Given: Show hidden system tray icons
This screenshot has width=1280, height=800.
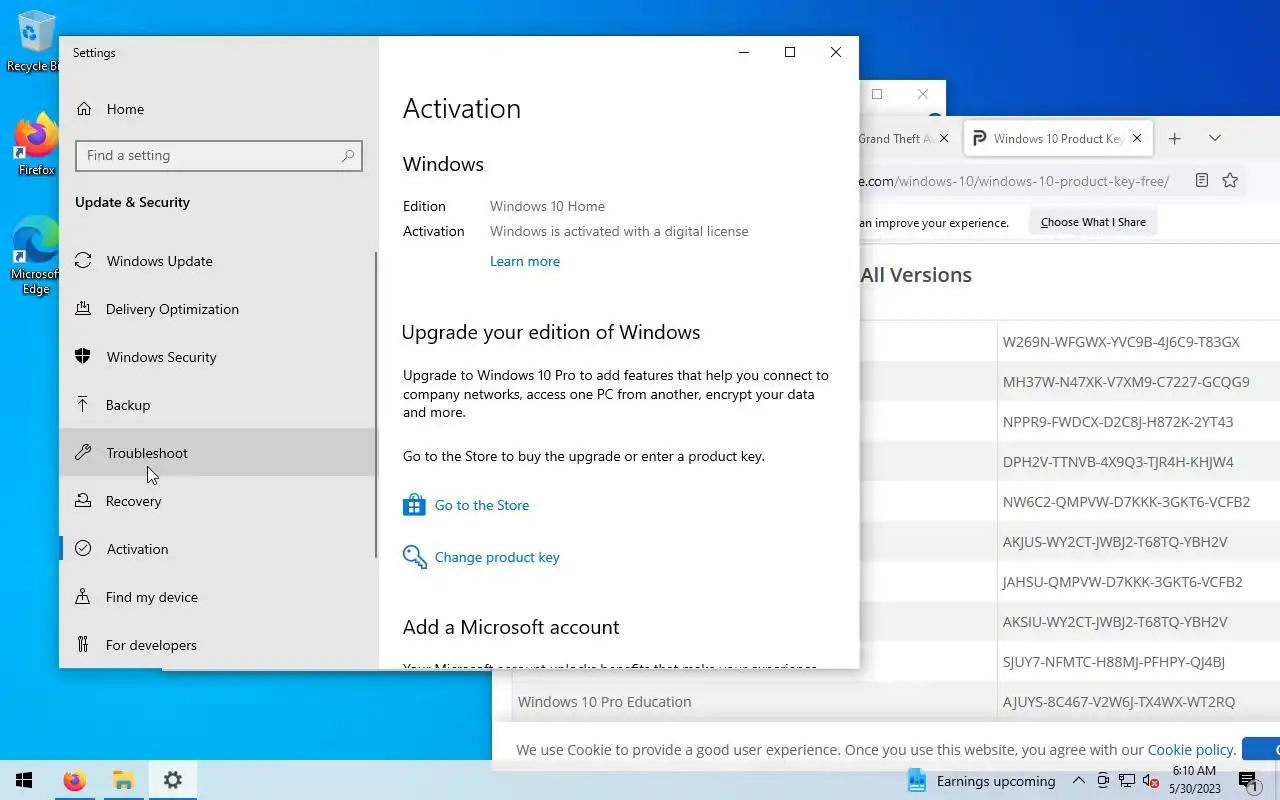Looking at the screenshot, I should point(1079,781).
